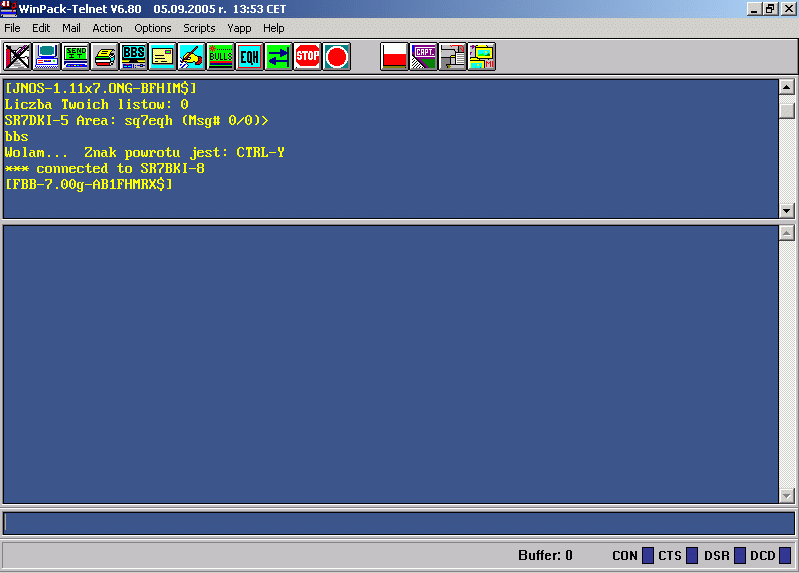Viewport: 799px width, 573px height.
Task: Click the receive window scrollbar thumb
Action: pos(787,110)
